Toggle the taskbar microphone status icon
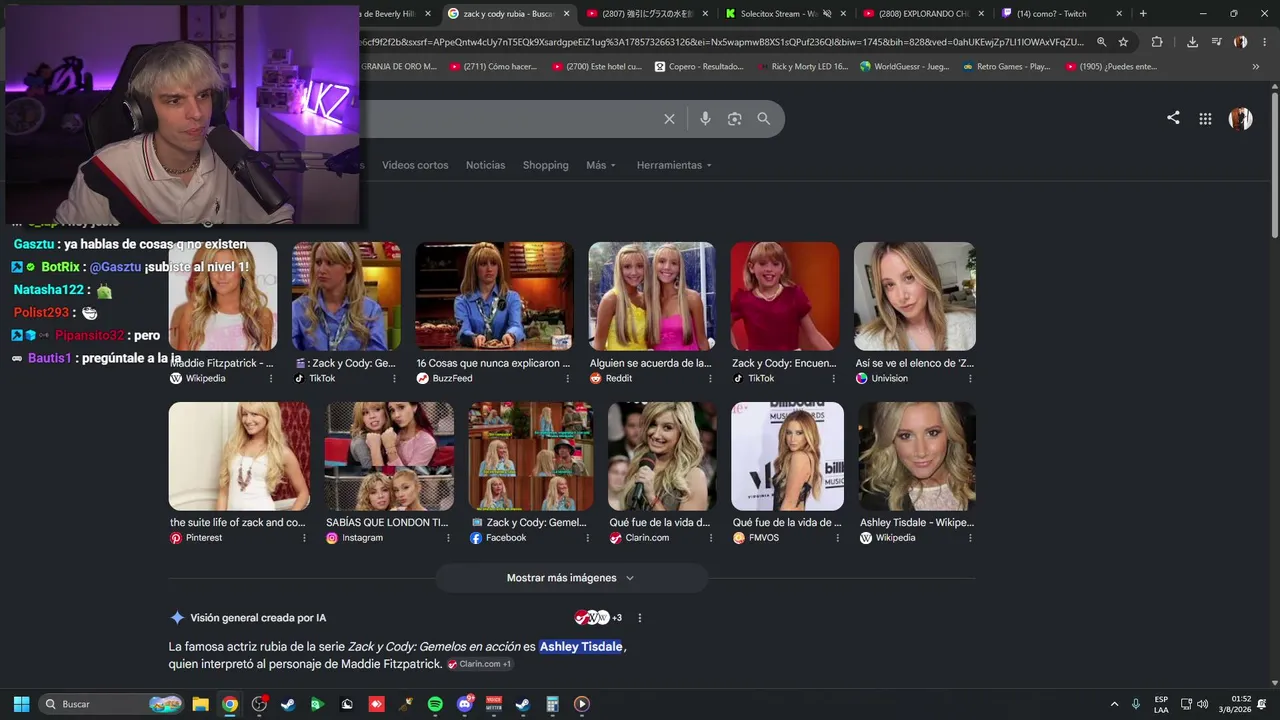 (x=1135, y=704)
